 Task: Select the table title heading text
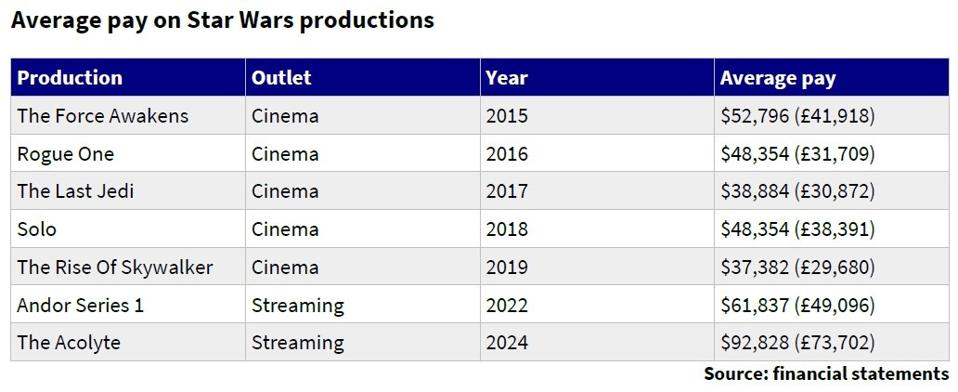(x=222, y=20)
